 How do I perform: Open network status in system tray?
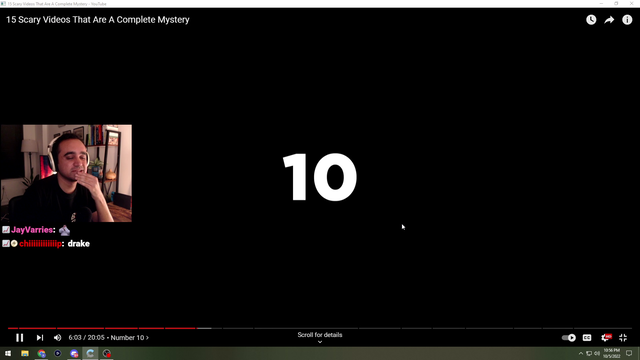click(x=589, y=353)
